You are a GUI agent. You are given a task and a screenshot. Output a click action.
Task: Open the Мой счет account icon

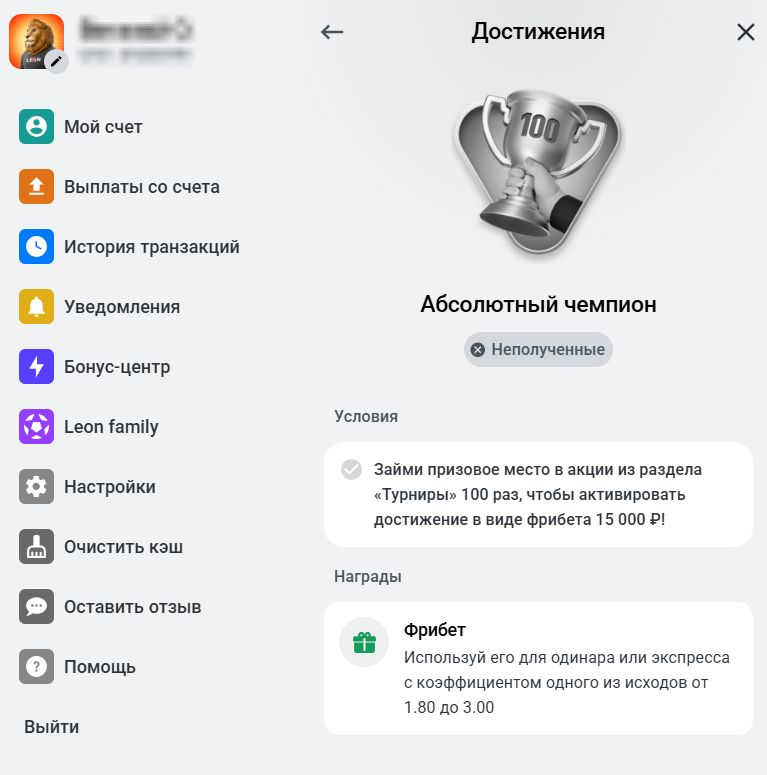pos(36,127)
